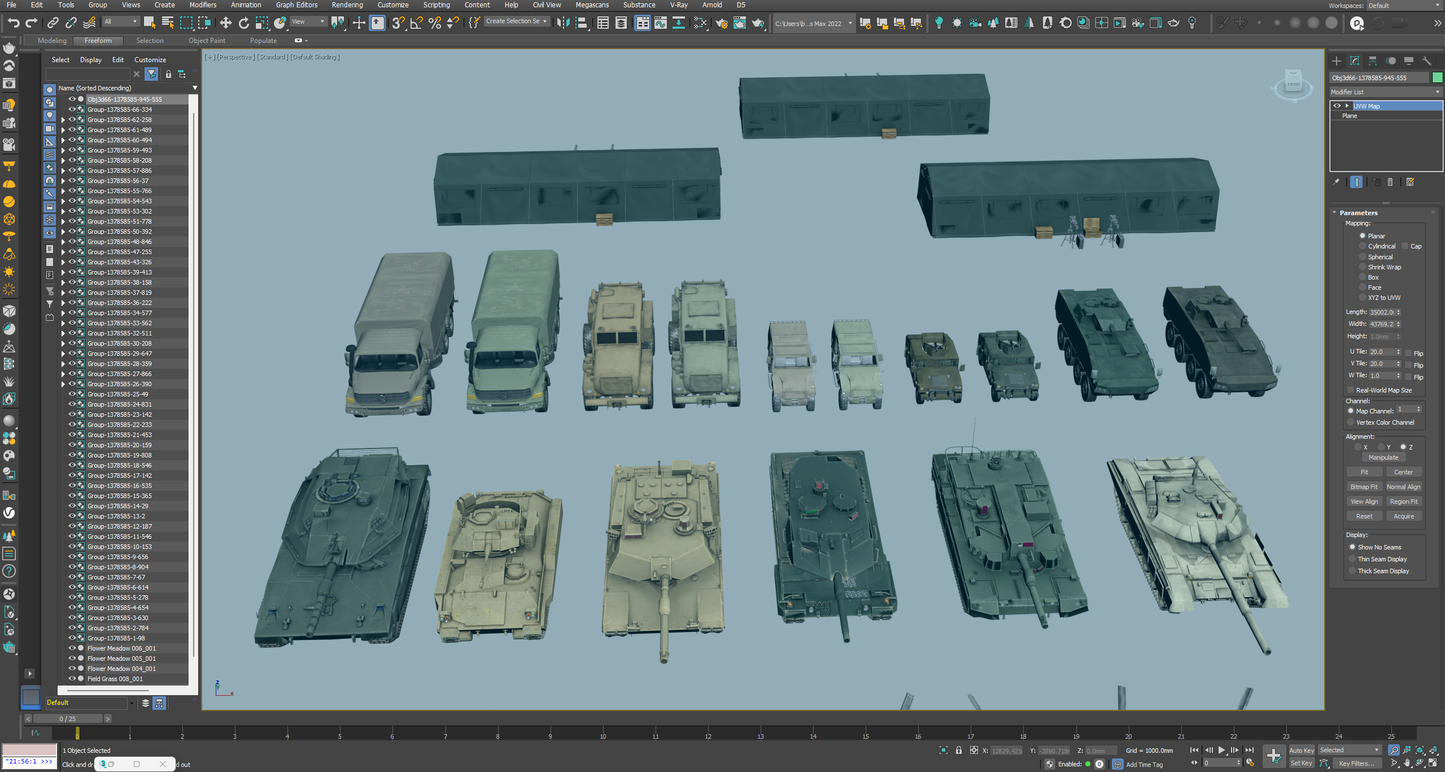
Task: Toggle the Selection Lock padlock icon
Action: pyautogui.click(x=959, y=750)
